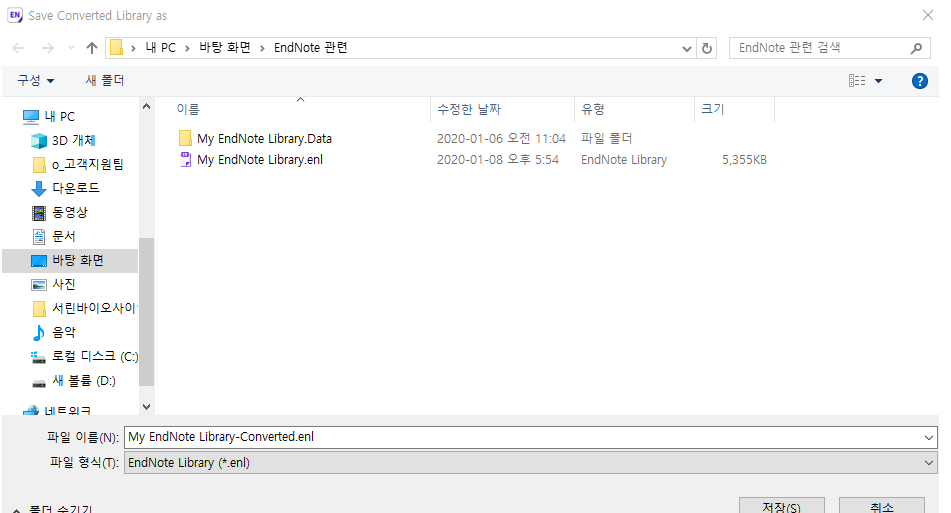Select the 'My EndNote Library.enl' file

pyautogui.click(x=260, y=159)
